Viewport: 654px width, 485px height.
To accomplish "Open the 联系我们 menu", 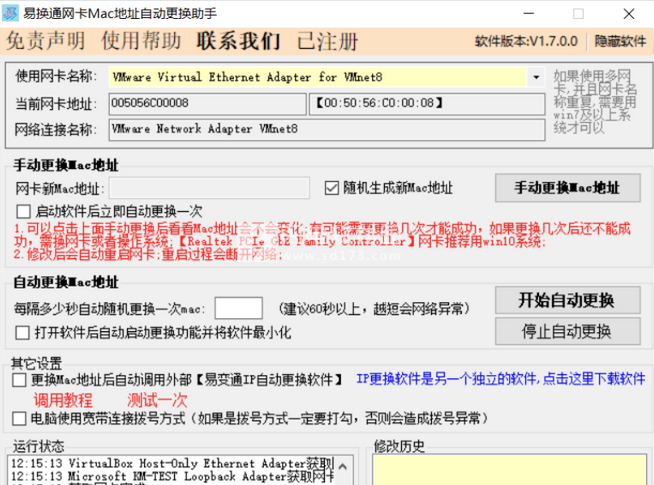I will (x=239, y=41).
